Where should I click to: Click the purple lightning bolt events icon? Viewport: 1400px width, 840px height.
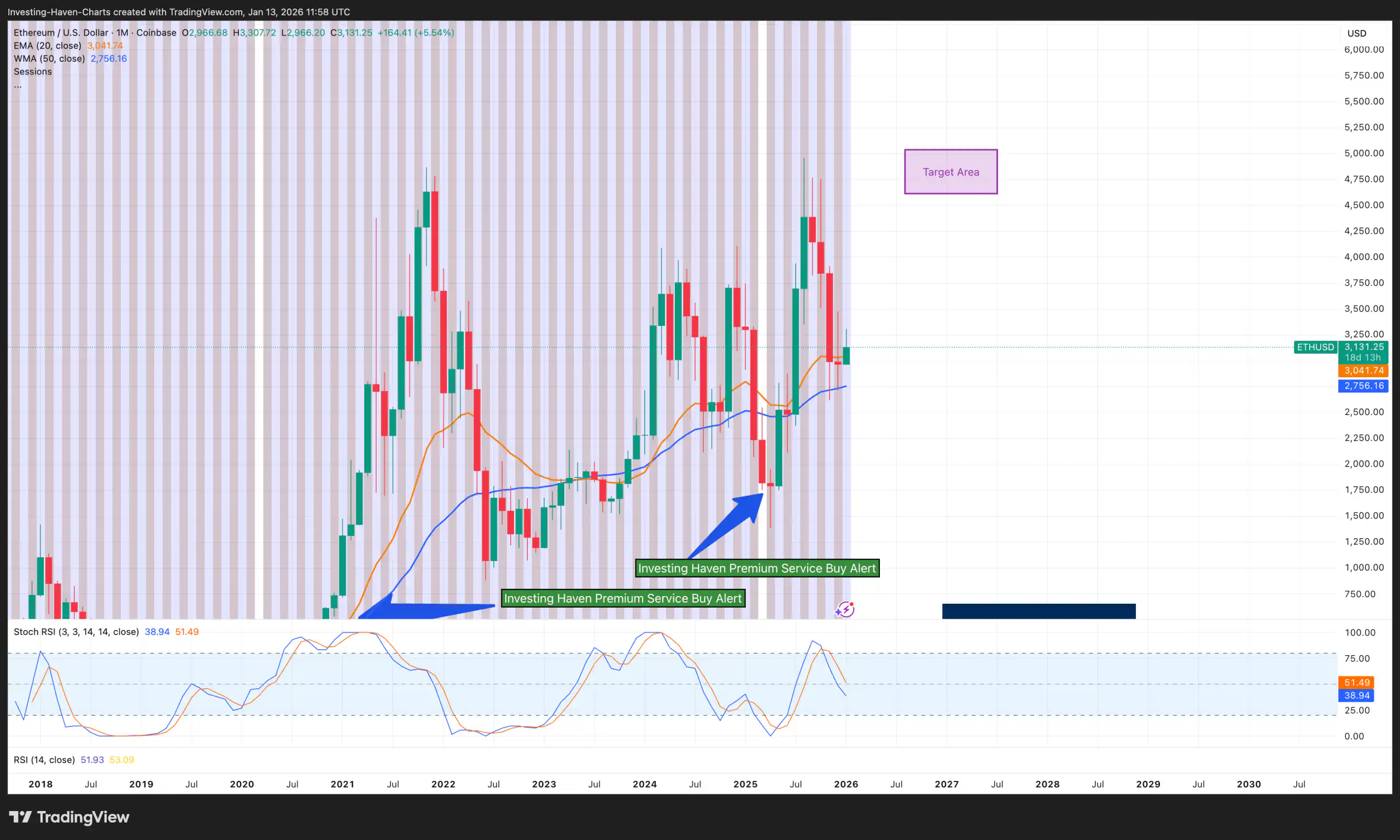coord(845,610)
